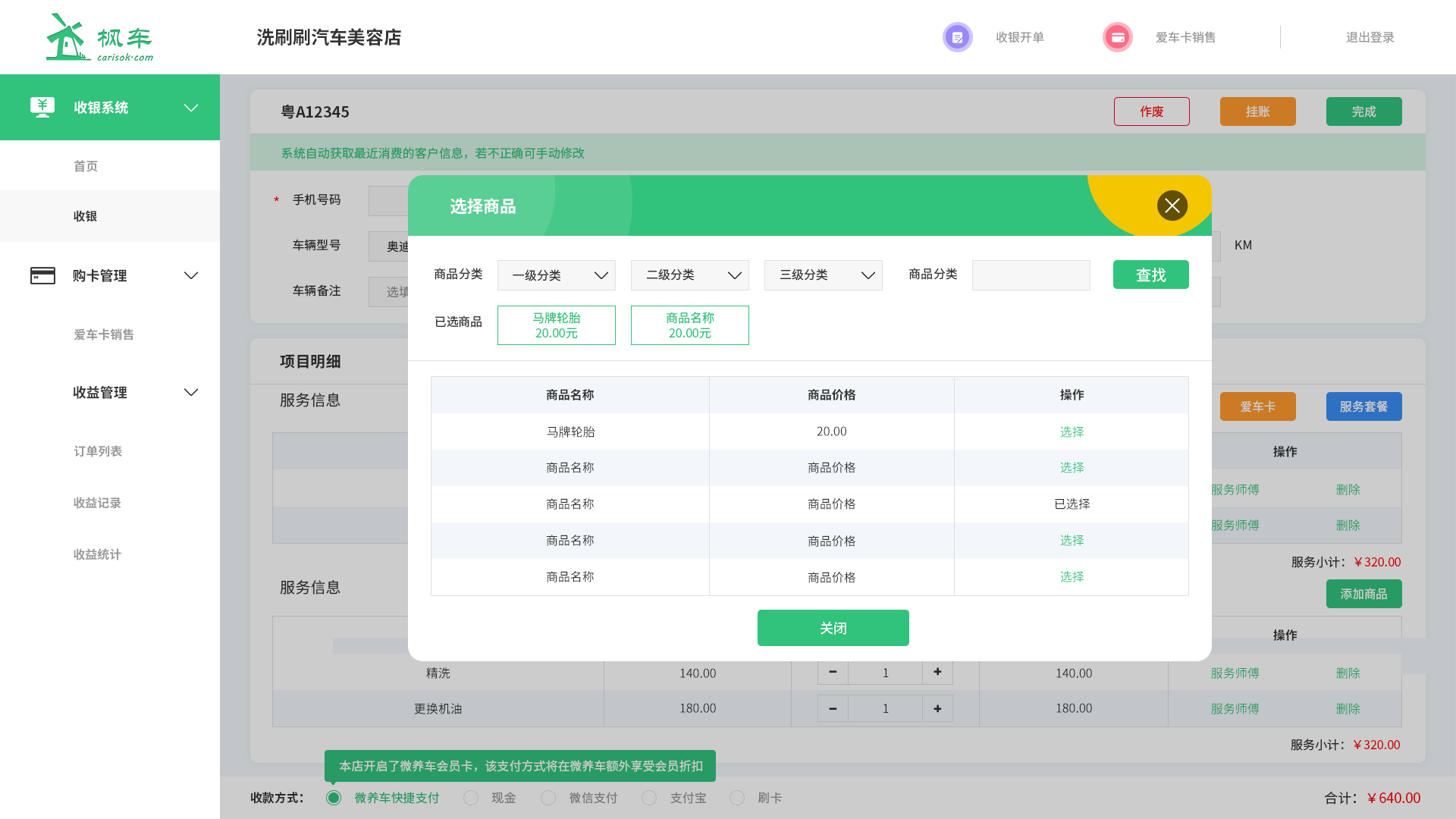Click the close X icon on dialog
The image size is (1456, 819).
[1173, 206]
